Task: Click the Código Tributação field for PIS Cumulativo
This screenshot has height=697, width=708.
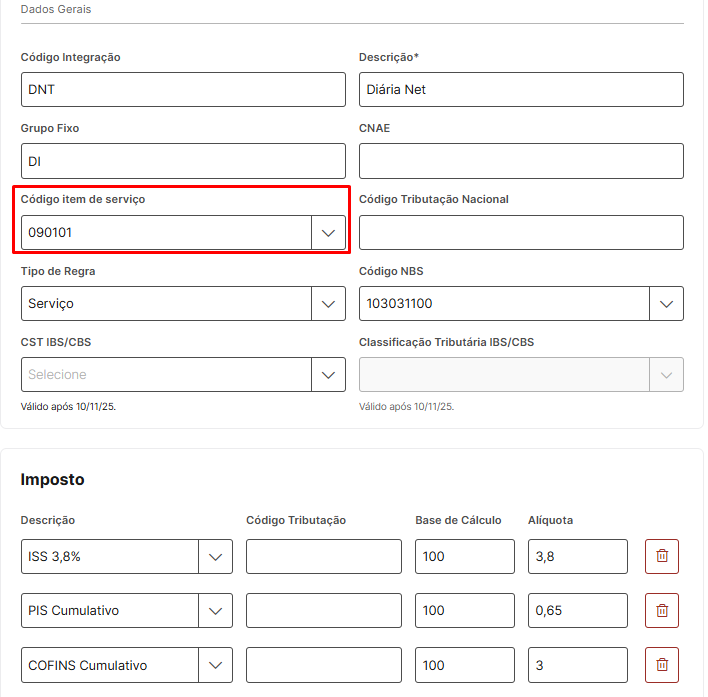Action: (x=323, y=611)
